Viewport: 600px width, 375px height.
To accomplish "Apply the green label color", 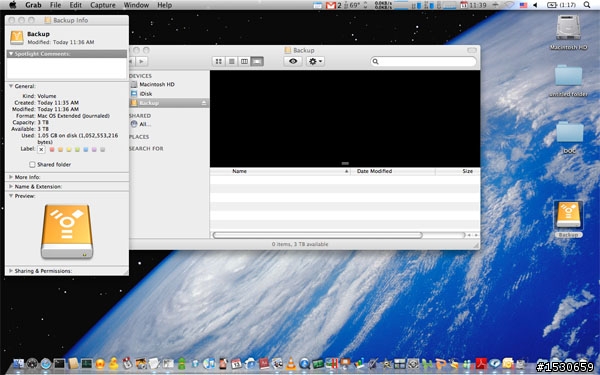I will click(x=77, y=149).
